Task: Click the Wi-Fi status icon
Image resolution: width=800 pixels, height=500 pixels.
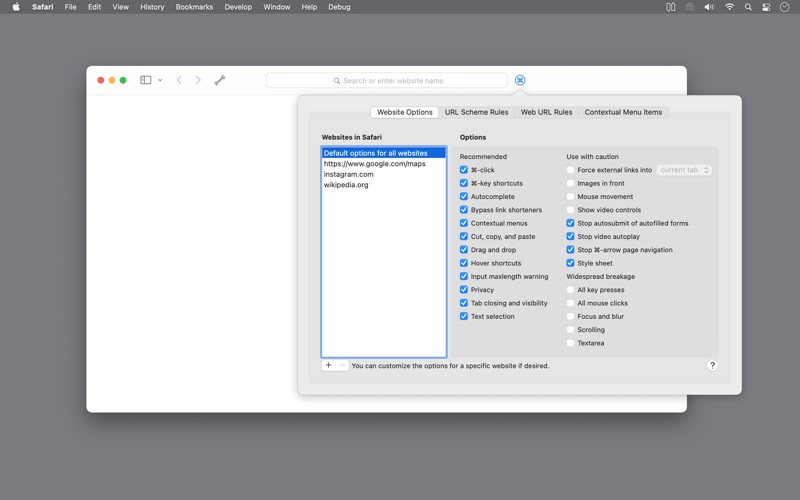Action: click(x=730, y=7)
